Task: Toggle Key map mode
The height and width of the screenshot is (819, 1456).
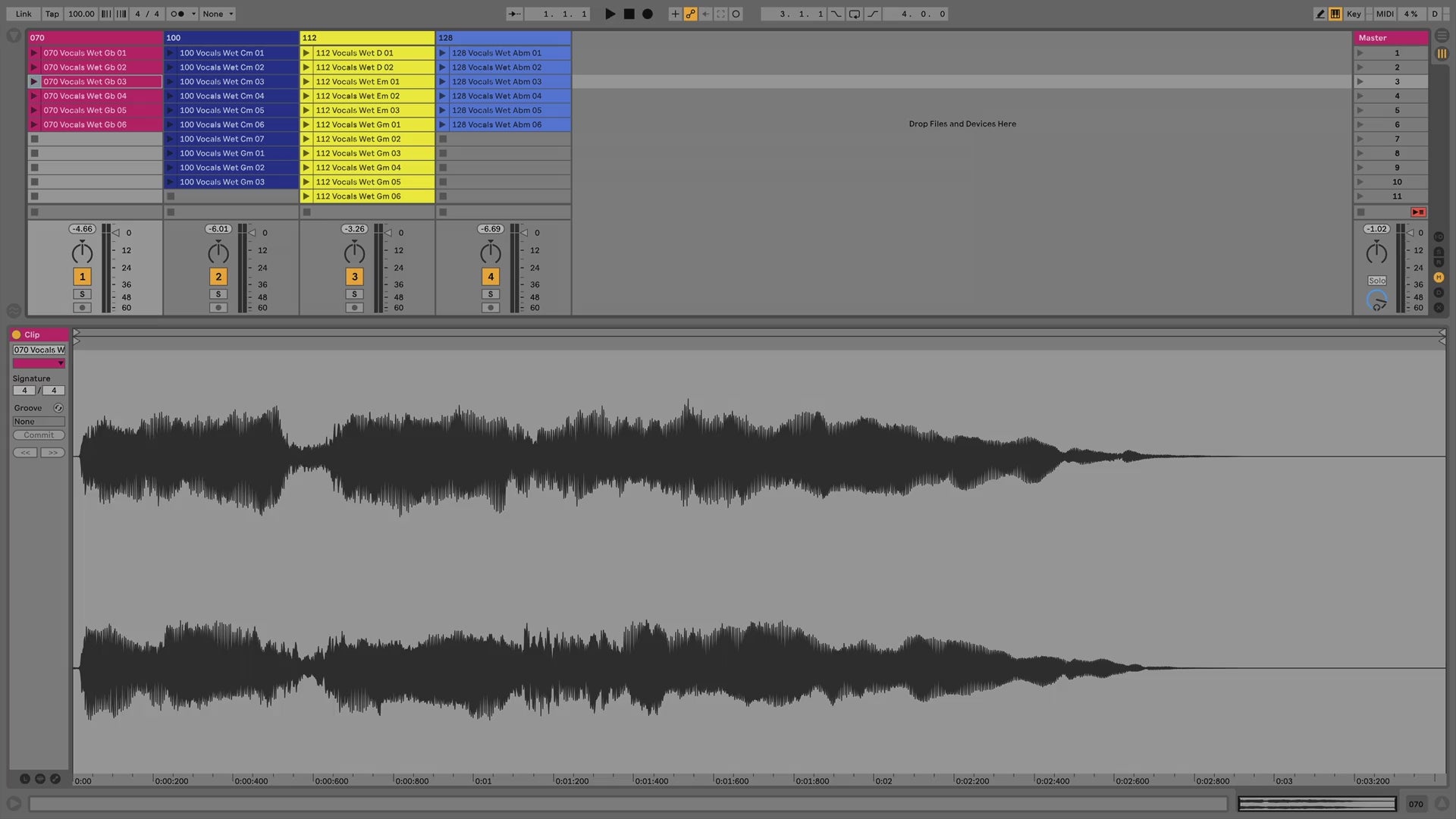Action: point(1354,14)
